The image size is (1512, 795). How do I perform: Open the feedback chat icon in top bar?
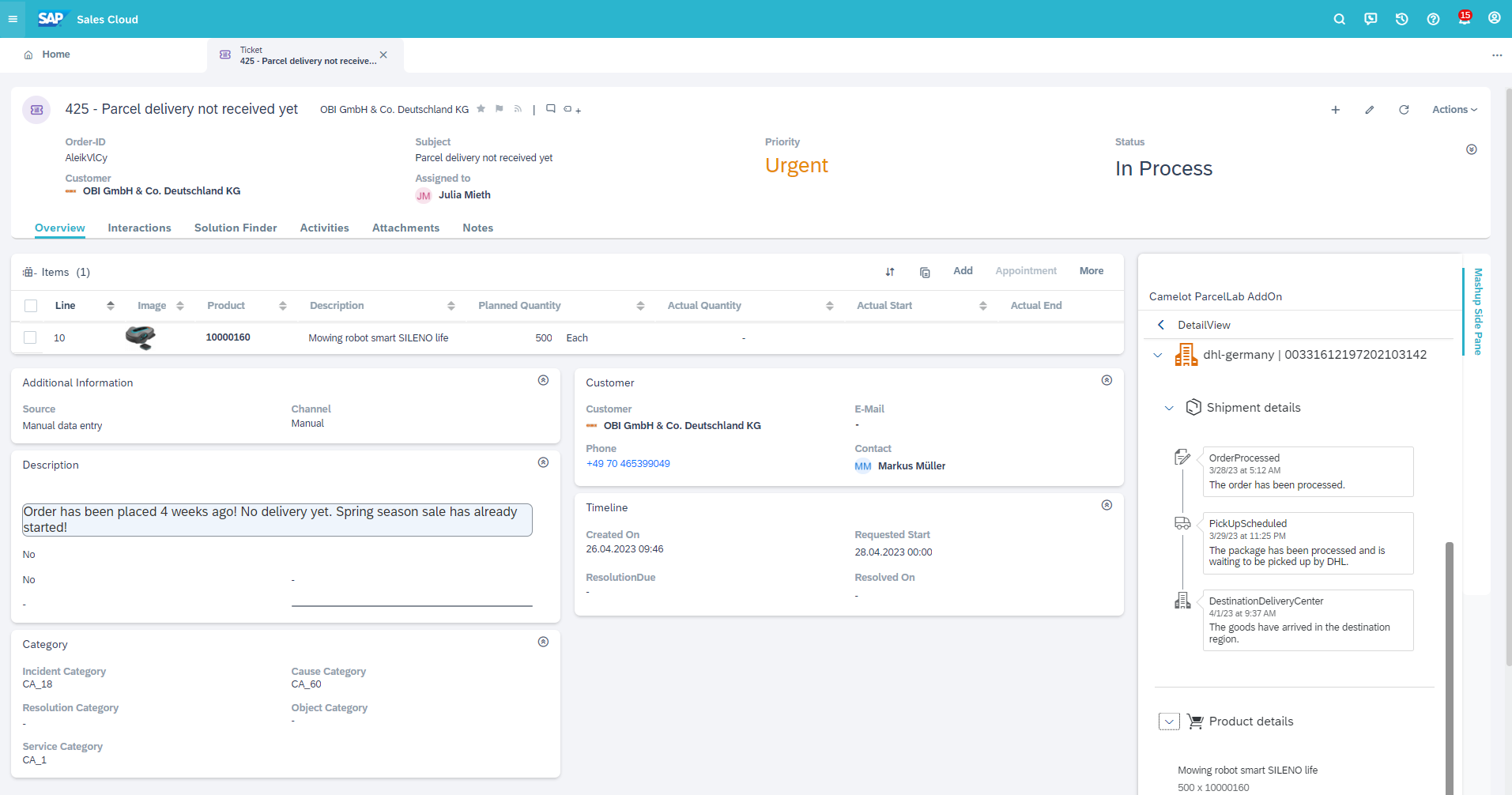[1371, 19]
